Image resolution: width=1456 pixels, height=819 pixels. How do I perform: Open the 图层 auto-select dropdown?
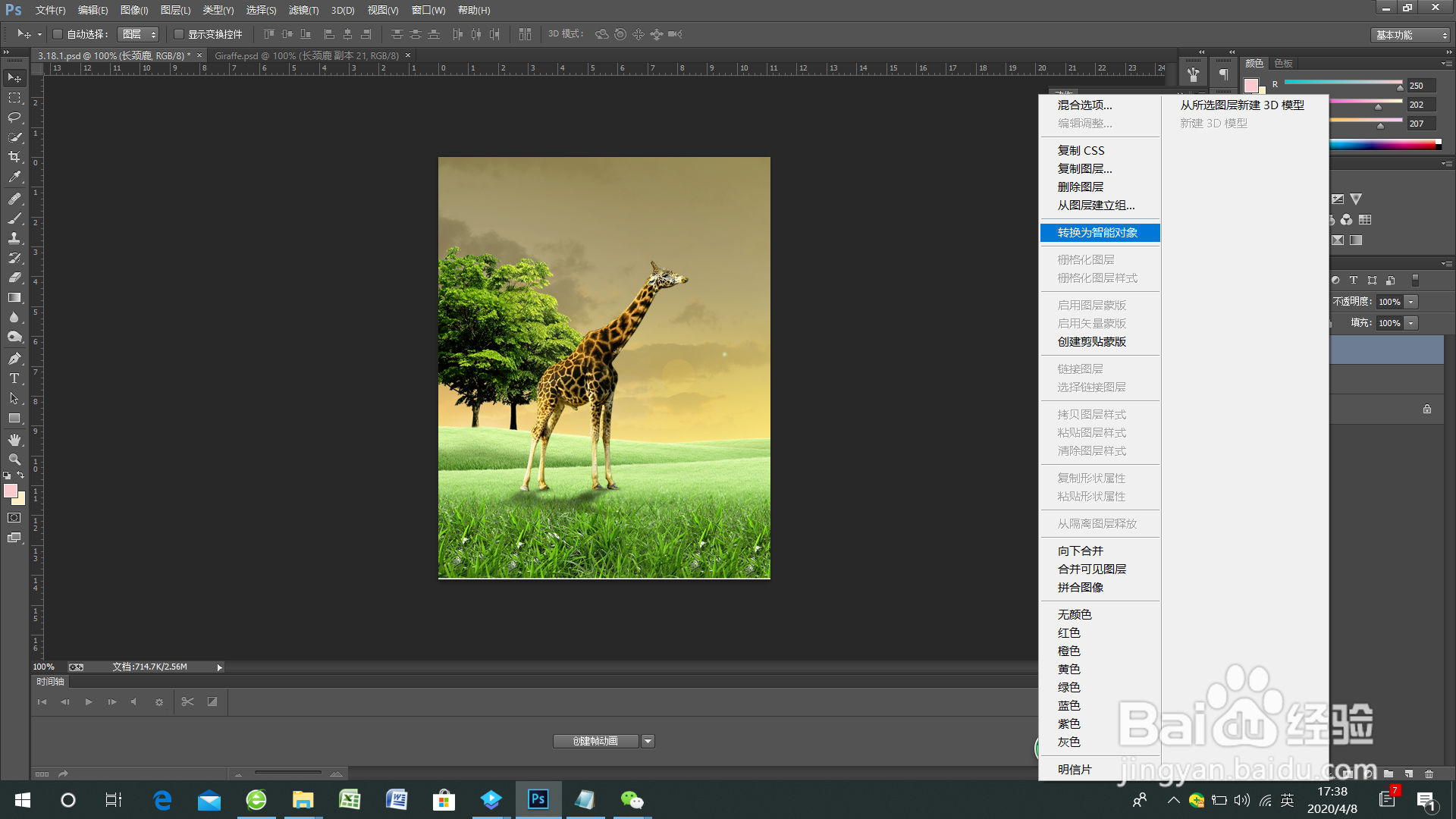coord(139,34)
